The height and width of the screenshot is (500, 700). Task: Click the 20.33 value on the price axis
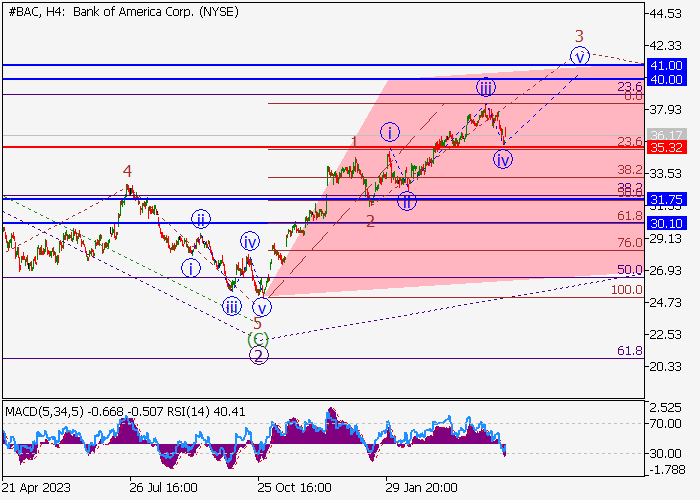pos(666,367)
